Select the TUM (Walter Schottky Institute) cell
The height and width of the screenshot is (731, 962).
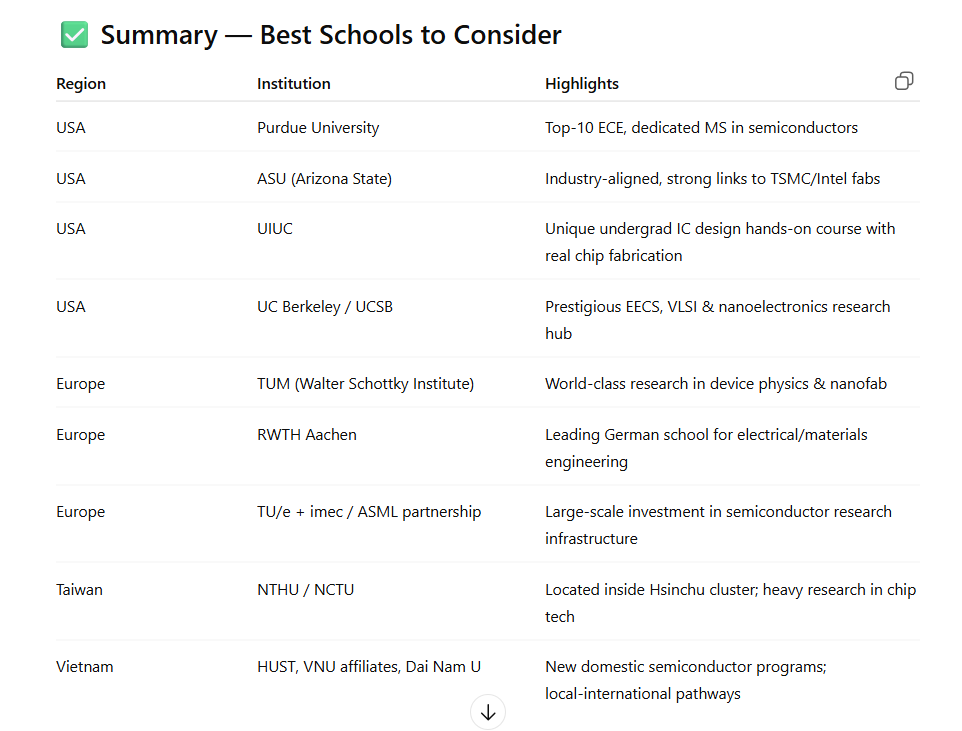(365, 384)
